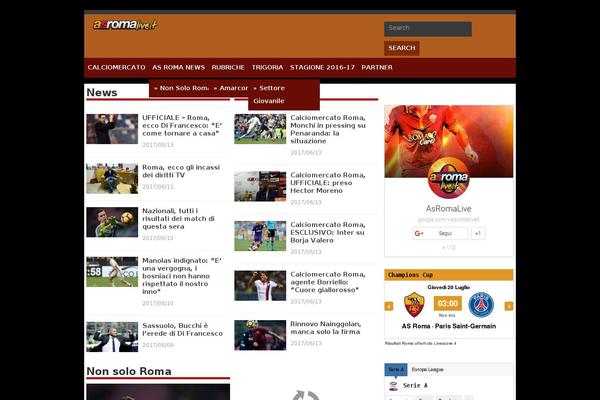Open article Roma, ecco gli incassi dei diritti TV

click(181, 171)
